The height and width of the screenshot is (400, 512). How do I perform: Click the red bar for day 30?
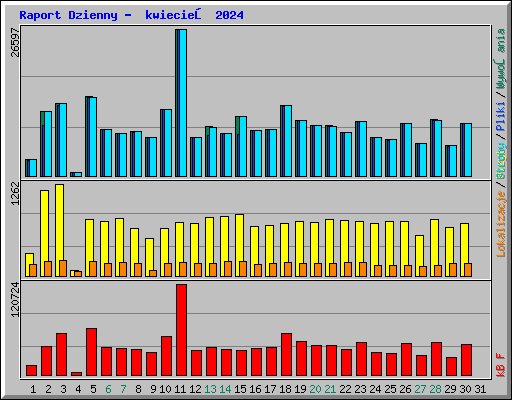coord(467,360)
